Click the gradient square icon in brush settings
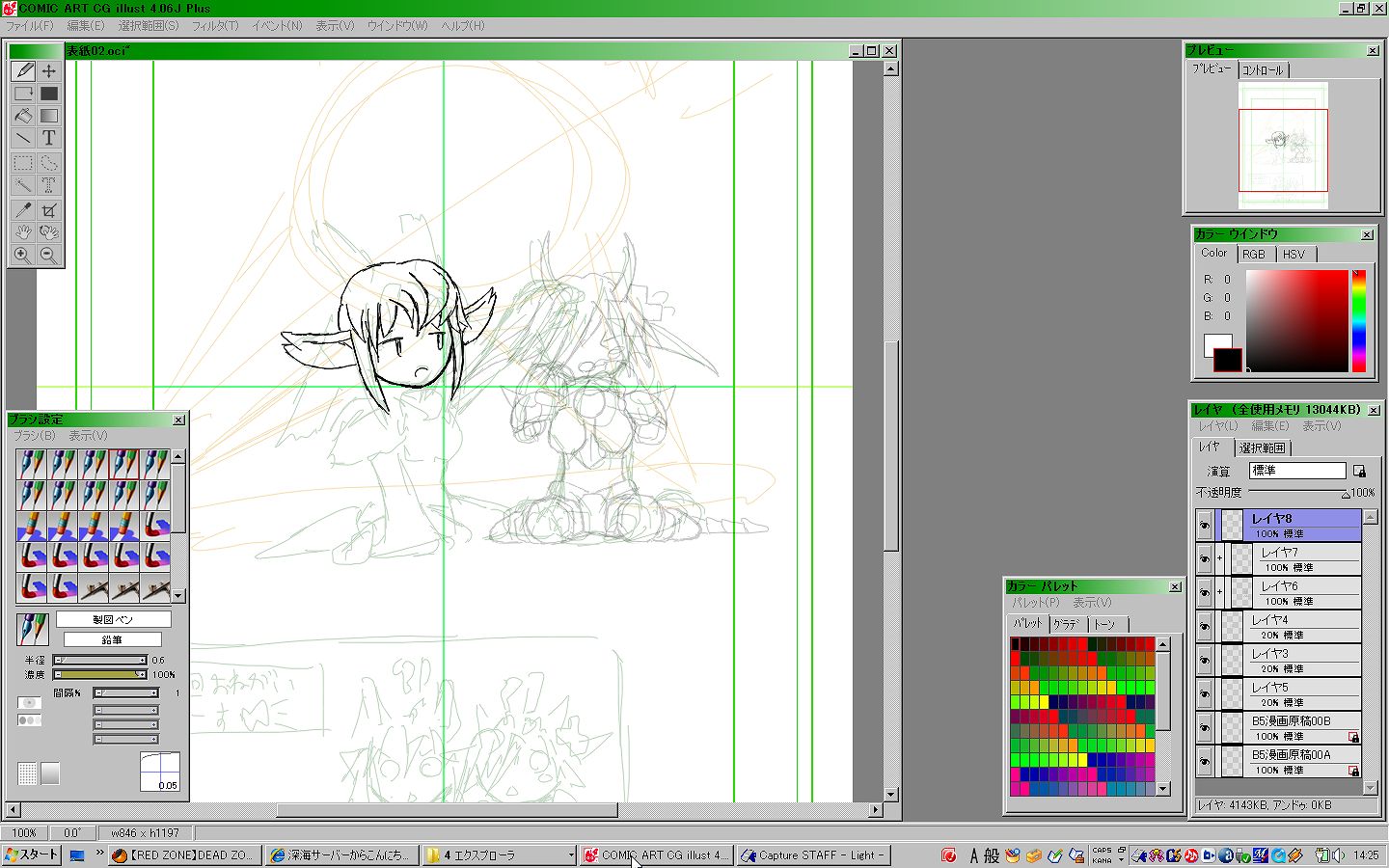This screenshot has height=868, width=1389. click(50, 773)
